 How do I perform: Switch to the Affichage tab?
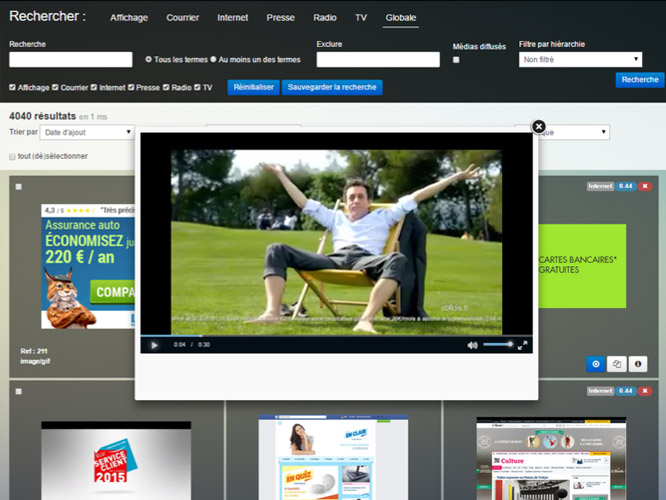pyautogui.click(x=129, y=18)
